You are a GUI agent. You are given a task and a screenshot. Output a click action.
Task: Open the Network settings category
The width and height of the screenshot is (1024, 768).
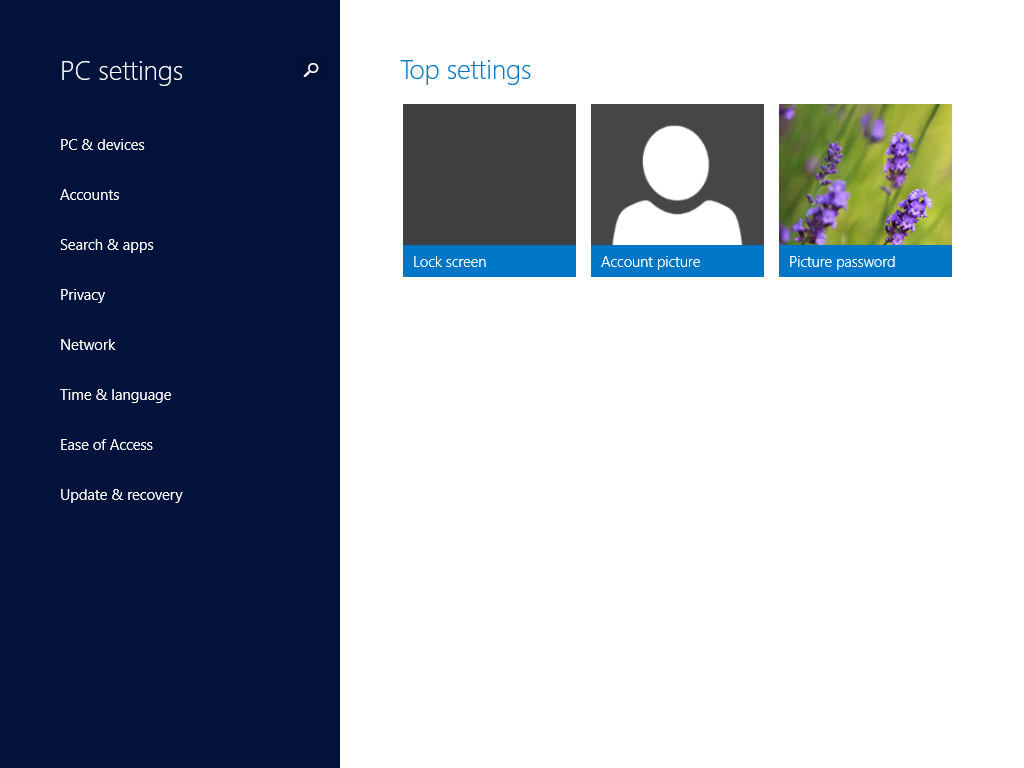click(x=87, y=344)
